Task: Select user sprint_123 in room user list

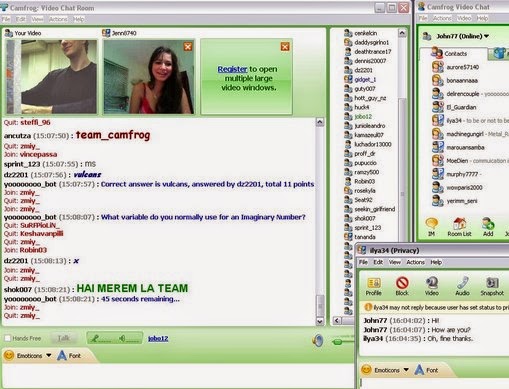Action: (x=363, y=228)
